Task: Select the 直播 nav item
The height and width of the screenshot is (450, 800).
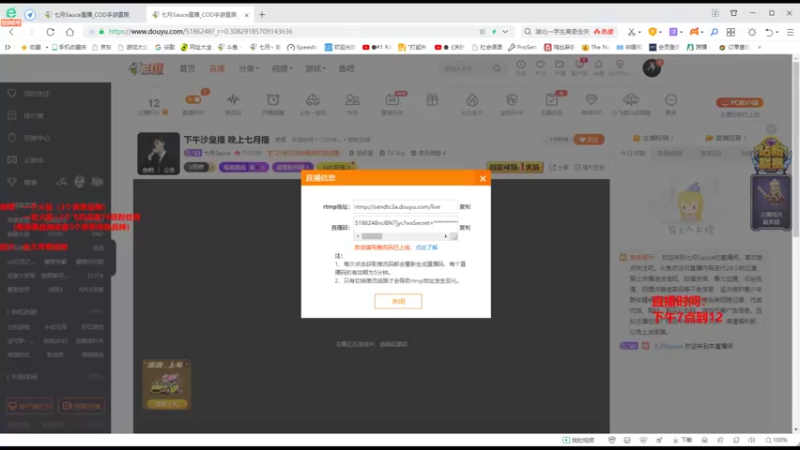Action: point(217,68)
